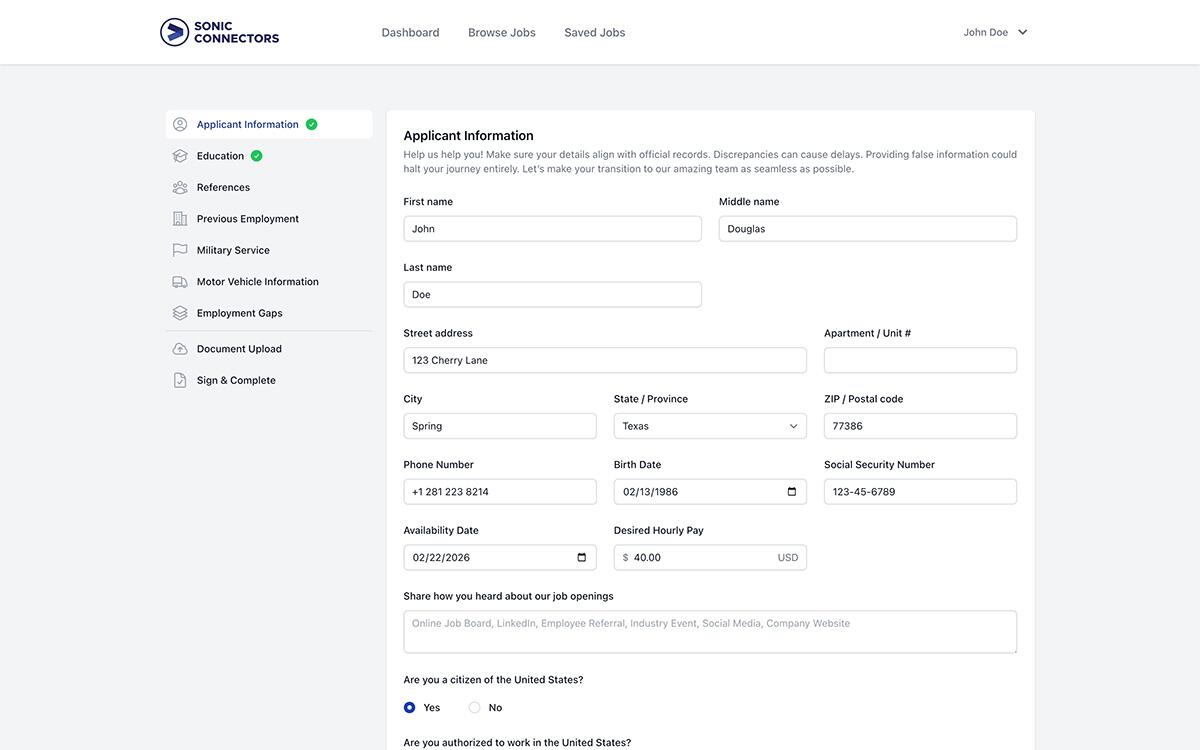Screen dimensions: 1200x750
Task: Select the Education graduation cap icon
Action: [x=179, y=155]
